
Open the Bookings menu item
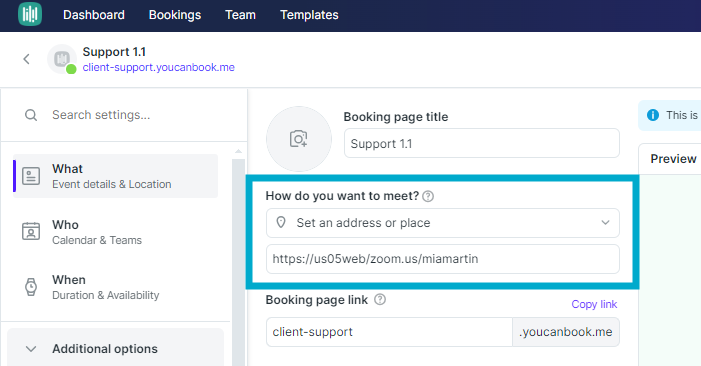pos(175,15)
